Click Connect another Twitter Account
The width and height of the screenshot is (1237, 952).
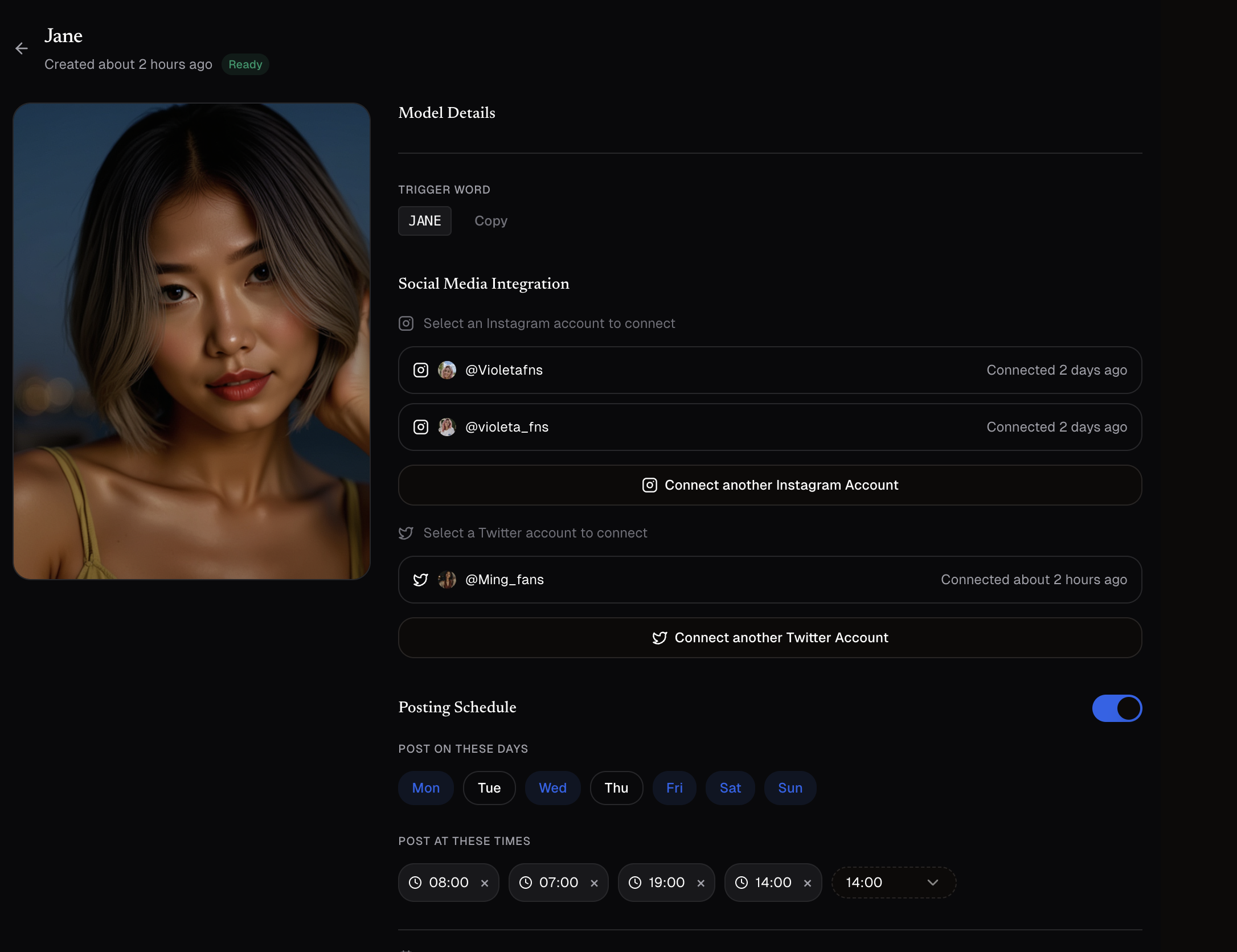[x=770, y=638]
